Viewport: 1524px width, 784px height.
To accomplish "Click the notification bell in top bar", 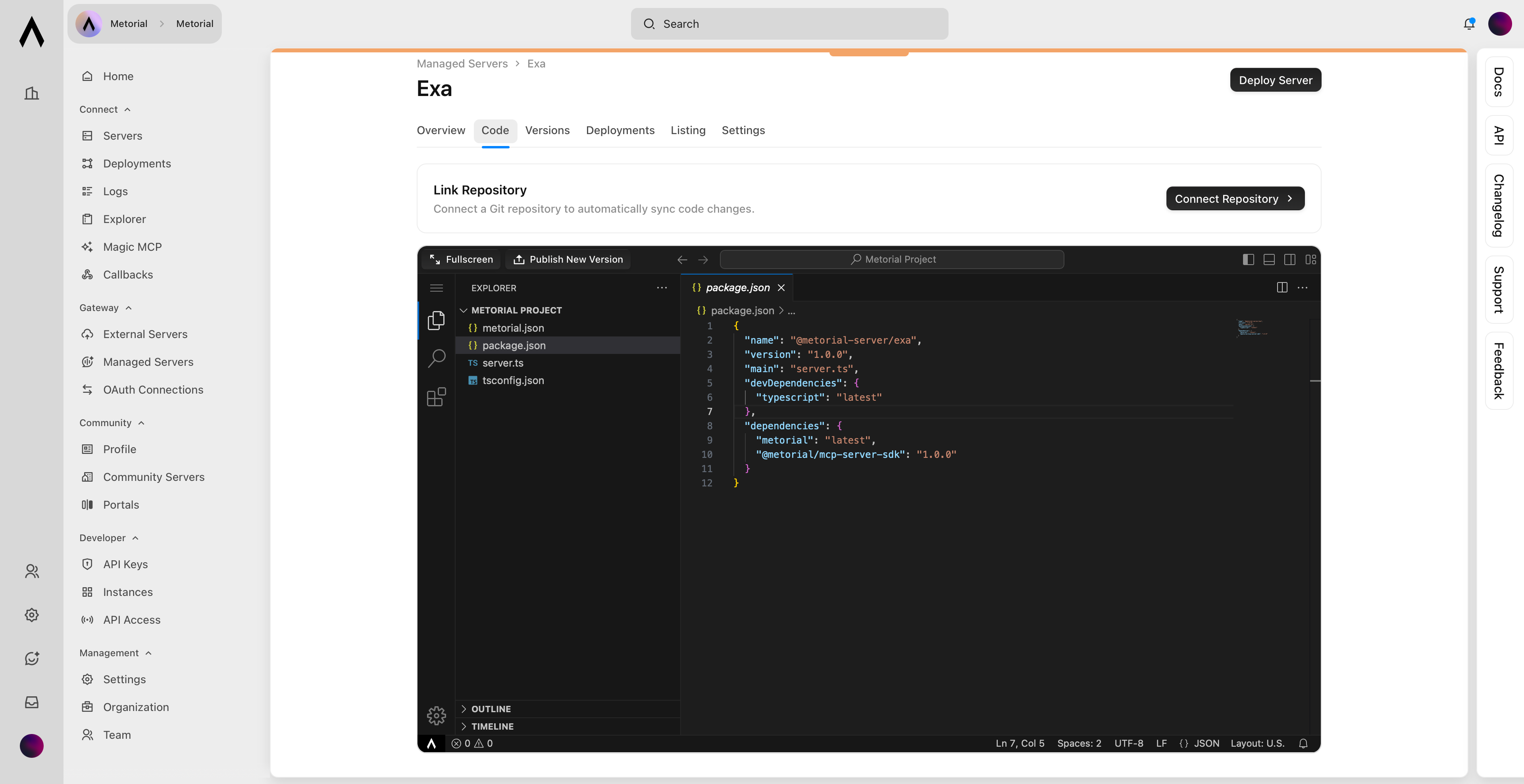I will pos(1469,24).
